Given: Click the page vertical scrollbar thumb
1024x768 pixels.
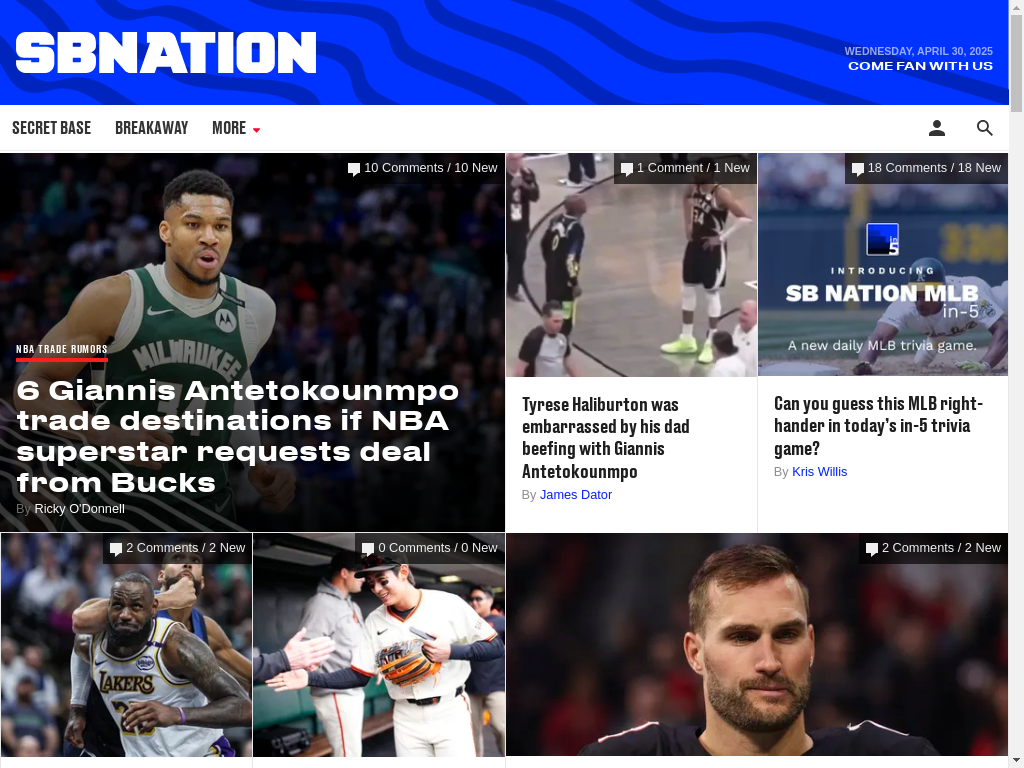Looking at the screenshot, I should (1016, 63).
